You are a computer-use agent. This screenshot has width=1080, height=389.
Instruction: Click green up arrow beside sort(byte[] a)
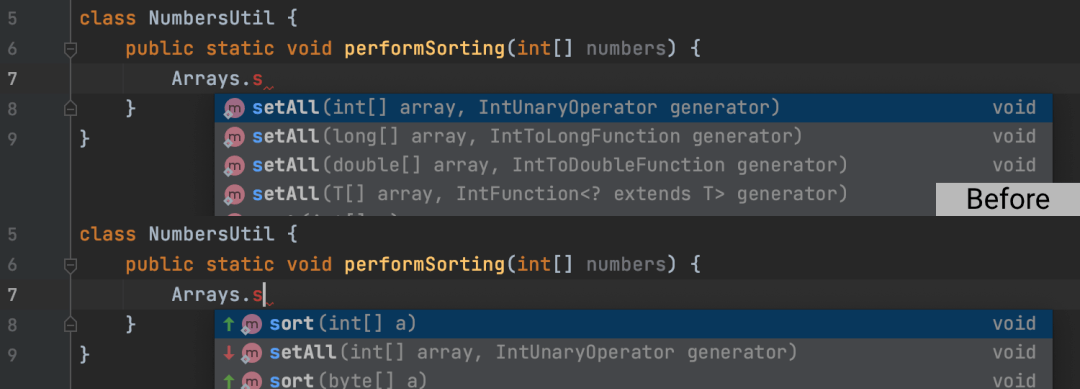(x=229, y=381)
